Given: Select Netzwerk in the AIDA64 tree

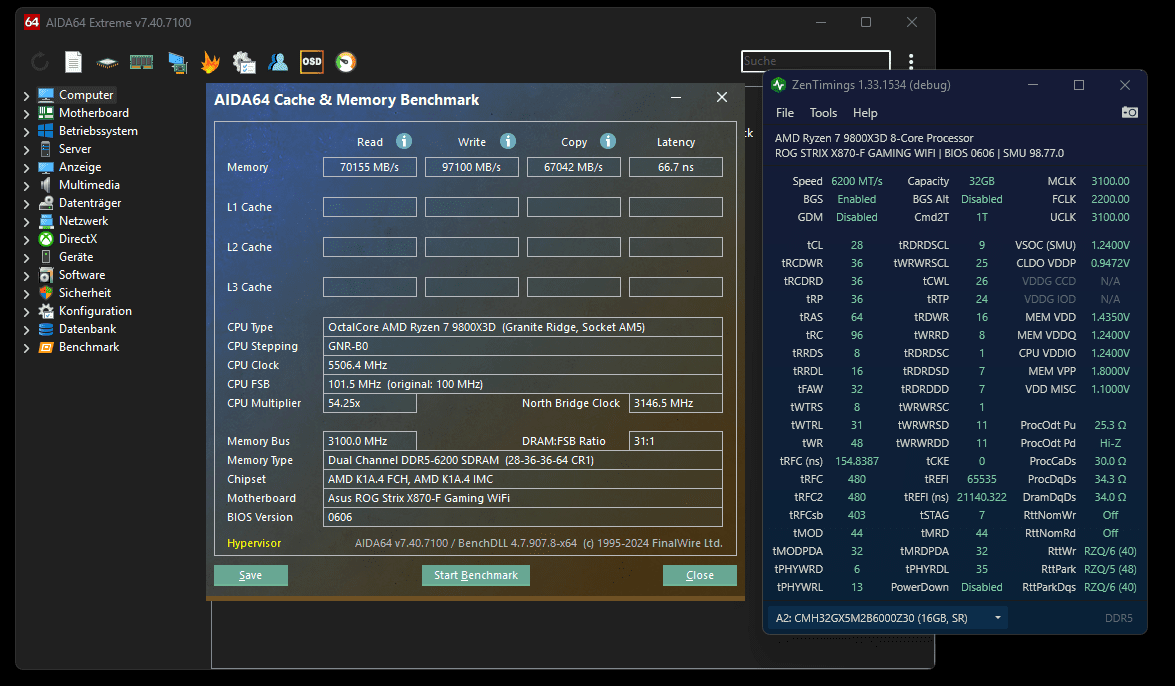Looking at the screenshot, I should click(x=83, y=221).
